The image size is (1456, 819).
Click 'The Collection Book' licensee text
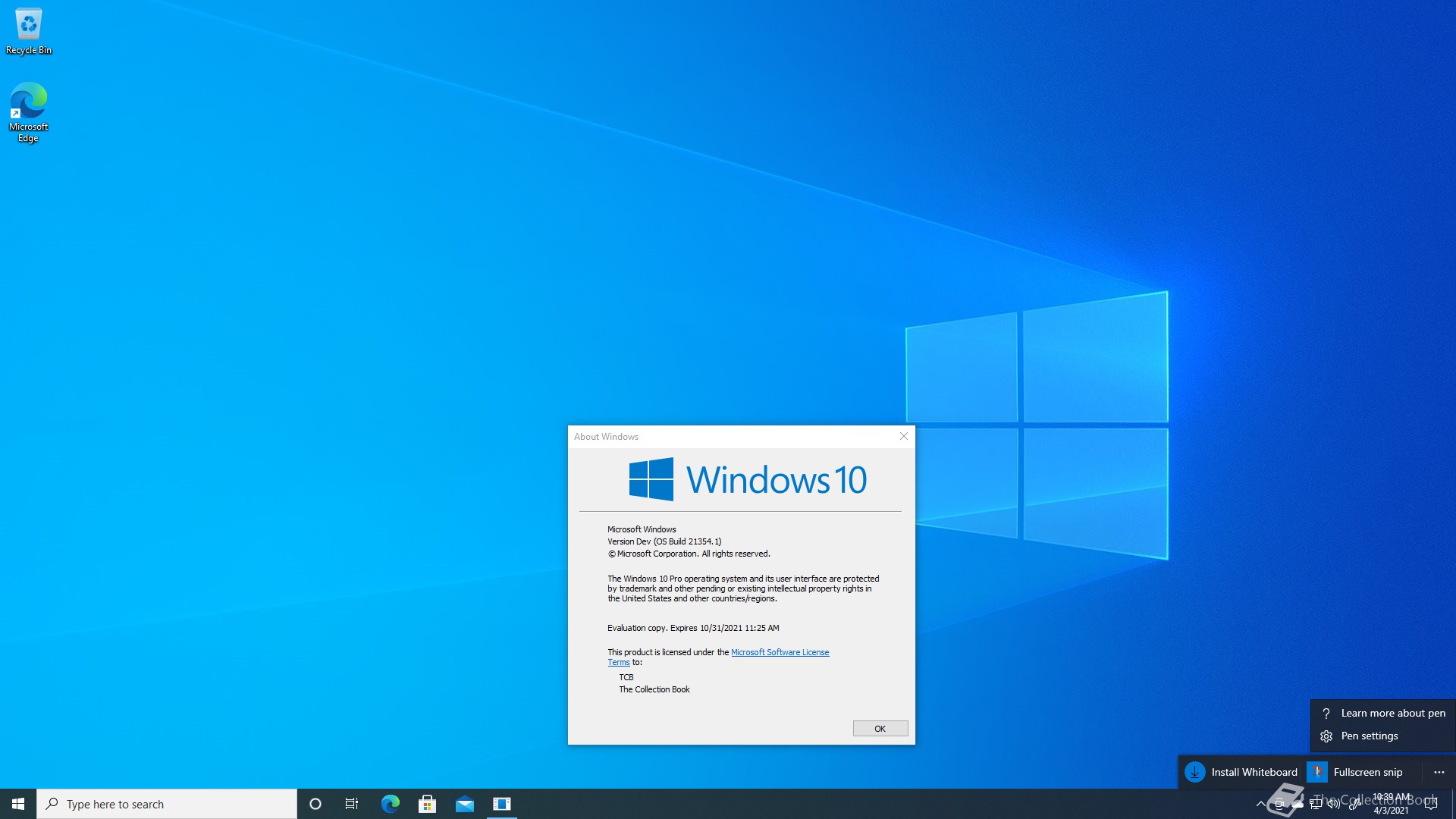654,689
